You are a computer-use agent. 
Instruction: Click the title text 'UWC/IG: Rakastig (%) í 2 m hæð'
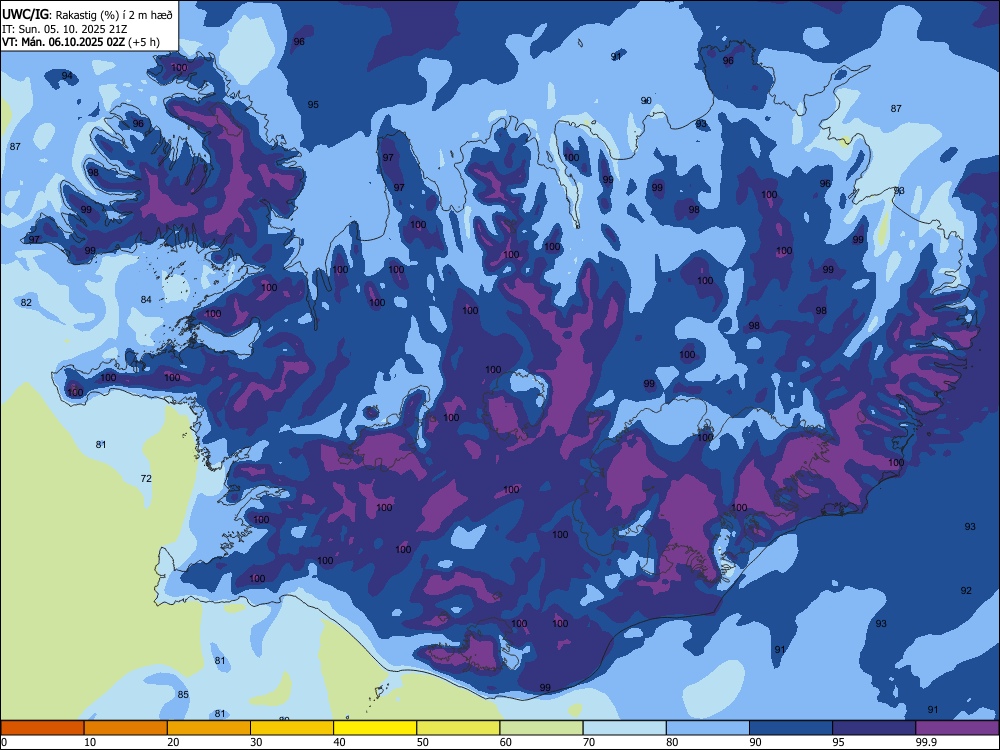point(87,15)
